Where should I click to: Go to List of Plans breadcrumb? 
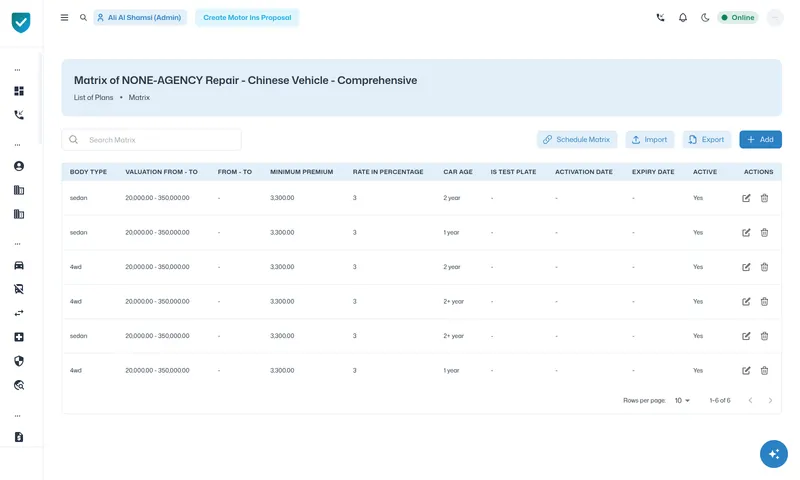coord(93,97)
